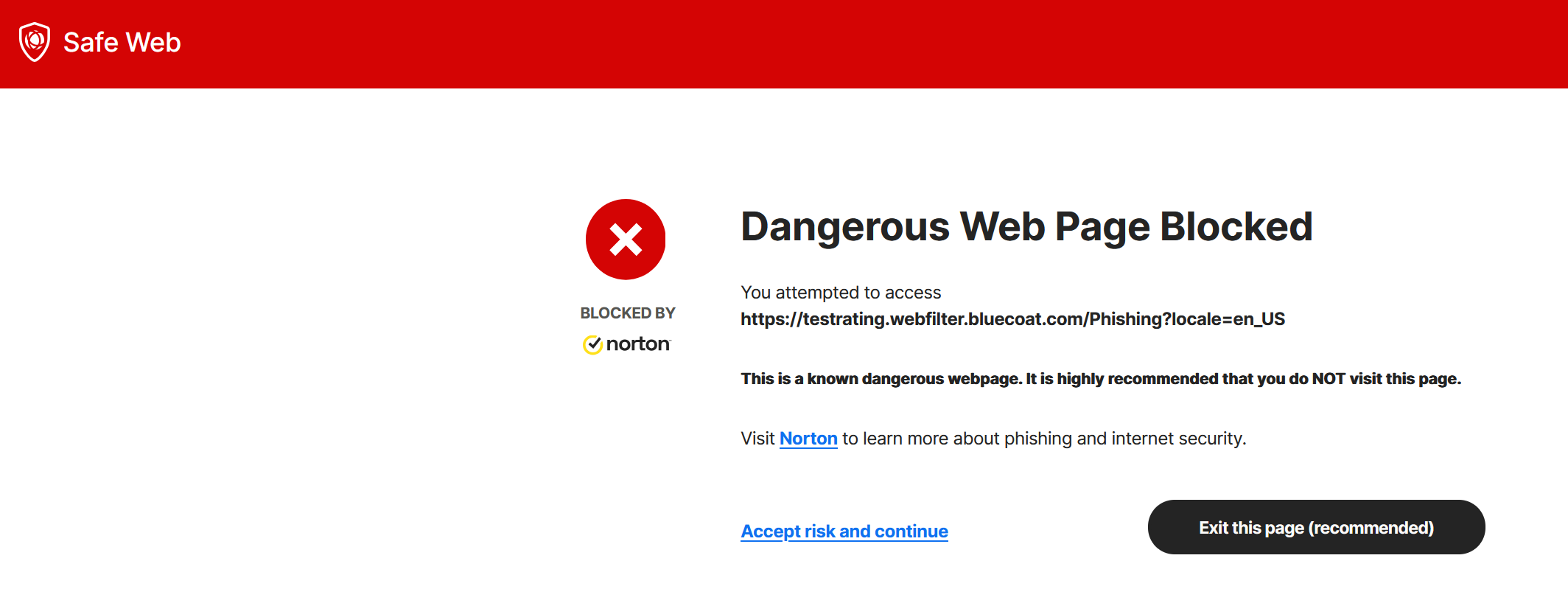
Task: Click the Safe Web title text
Action: point(122,43)
